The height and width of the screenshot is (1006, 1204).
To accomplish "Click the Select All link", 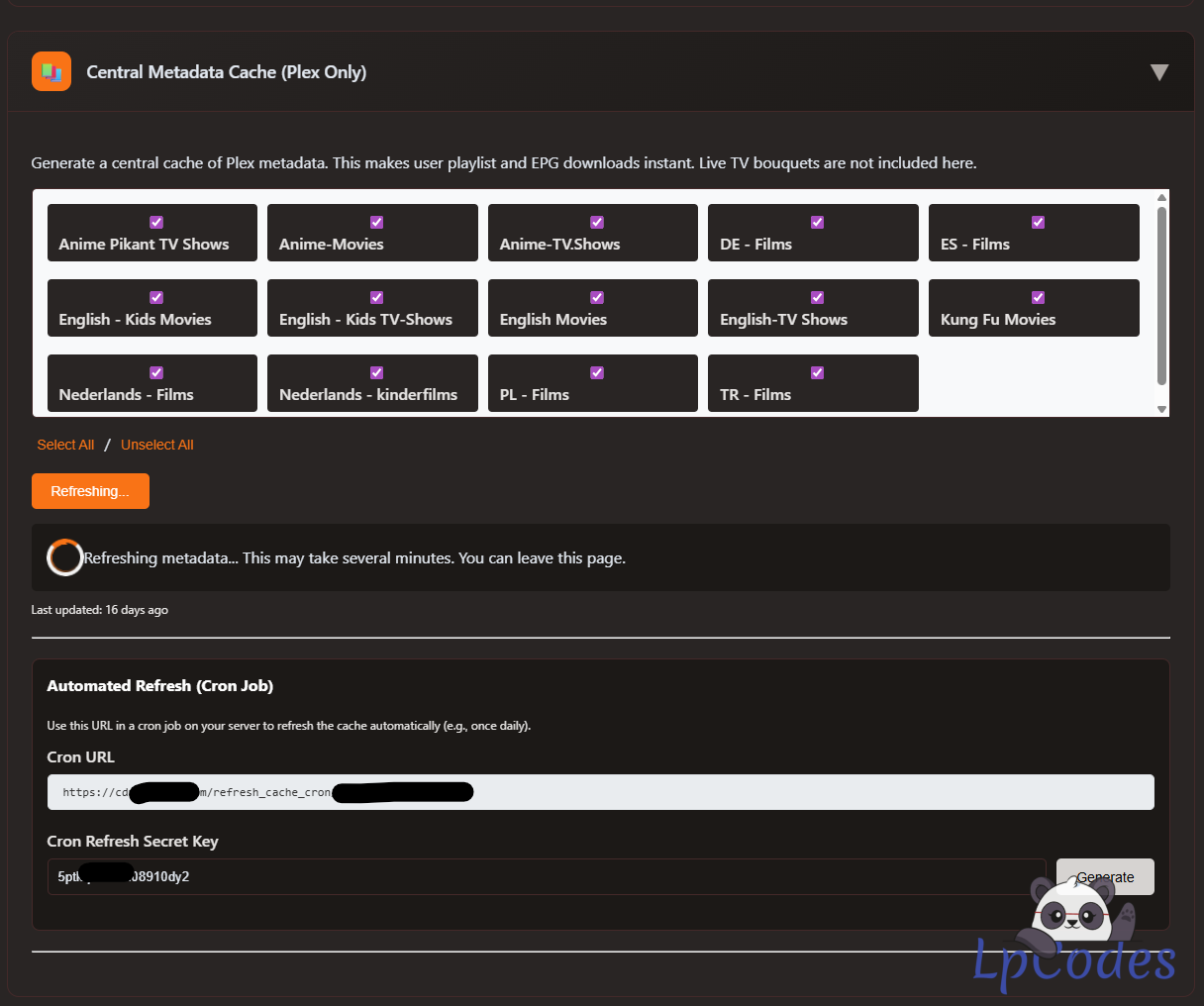I will 65,445.
